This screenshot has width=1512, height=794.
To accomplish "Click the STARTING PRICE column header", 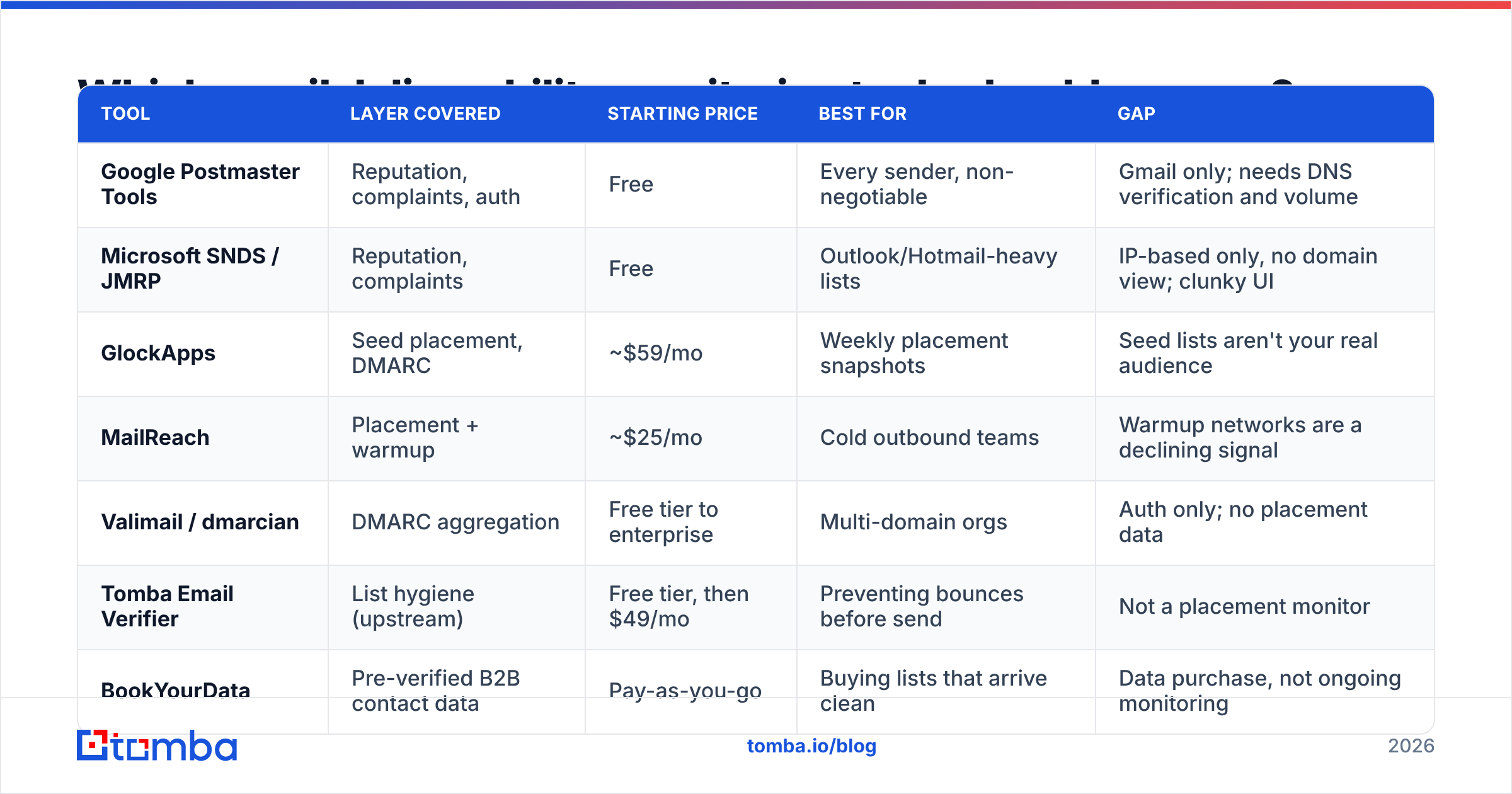I will pos(682,113).
